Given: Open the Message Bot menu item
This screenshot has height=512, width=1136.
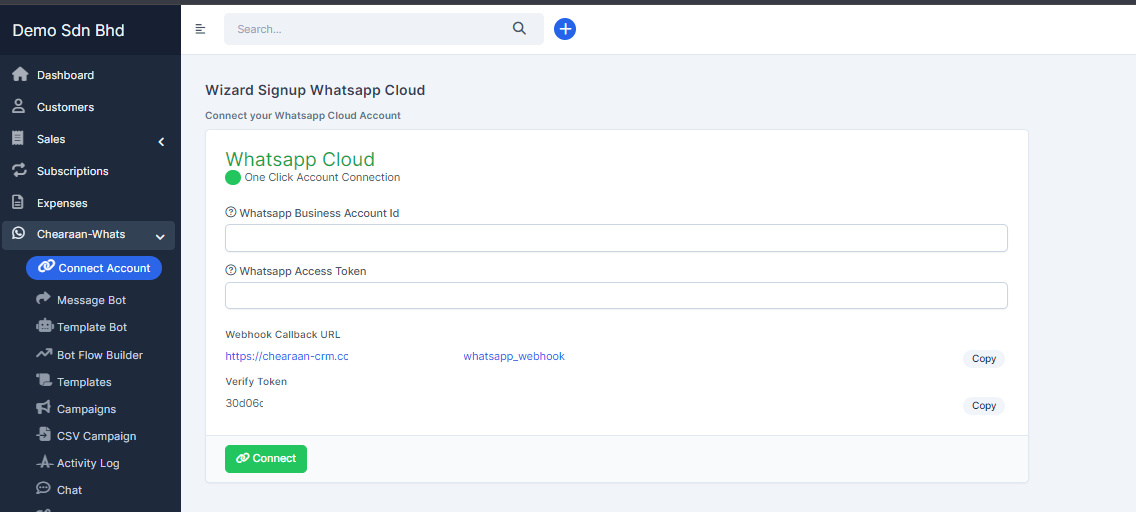Looking at the screenshot, I should tap(91, 300).
